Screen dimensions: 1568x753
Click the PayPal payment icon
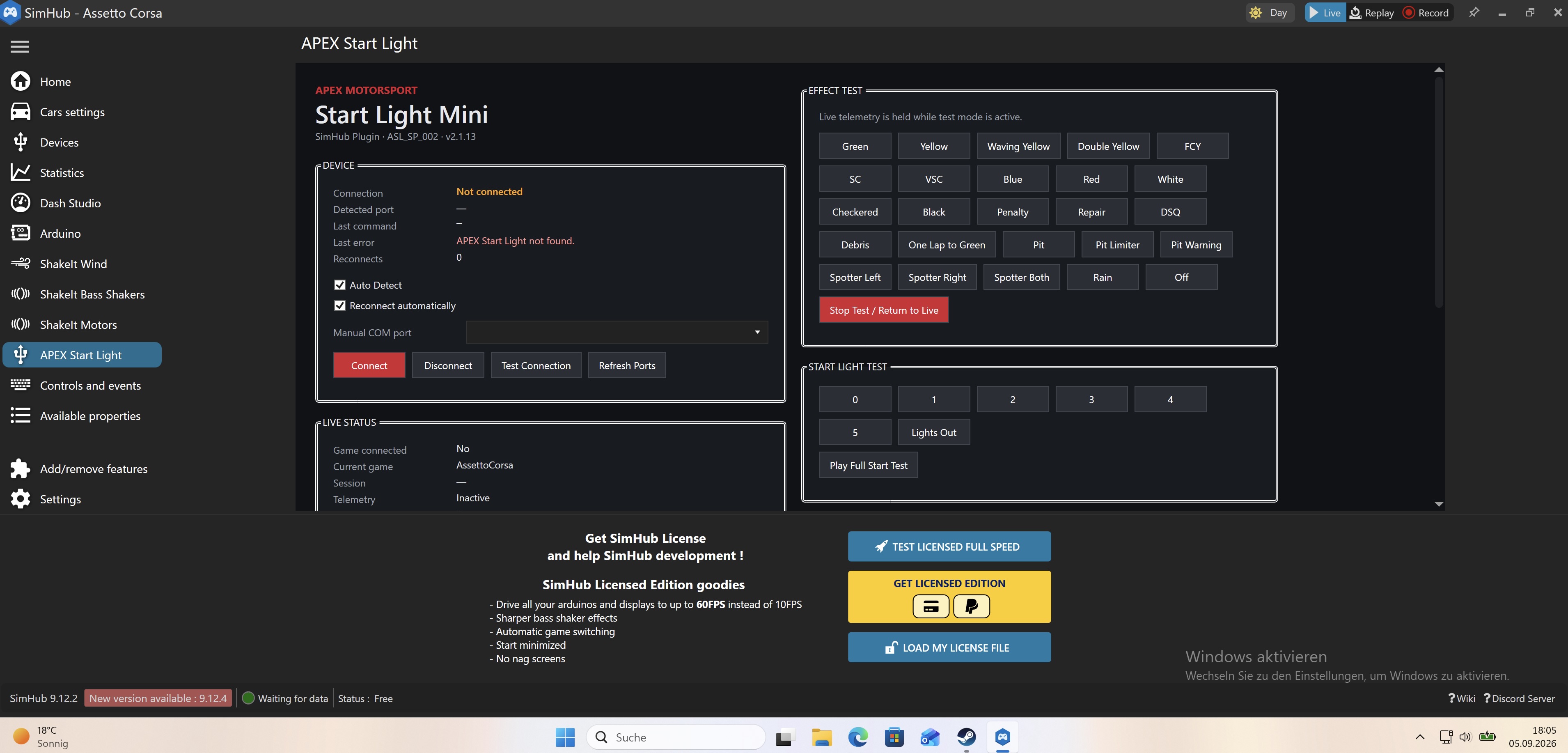(x=971, y=606)
